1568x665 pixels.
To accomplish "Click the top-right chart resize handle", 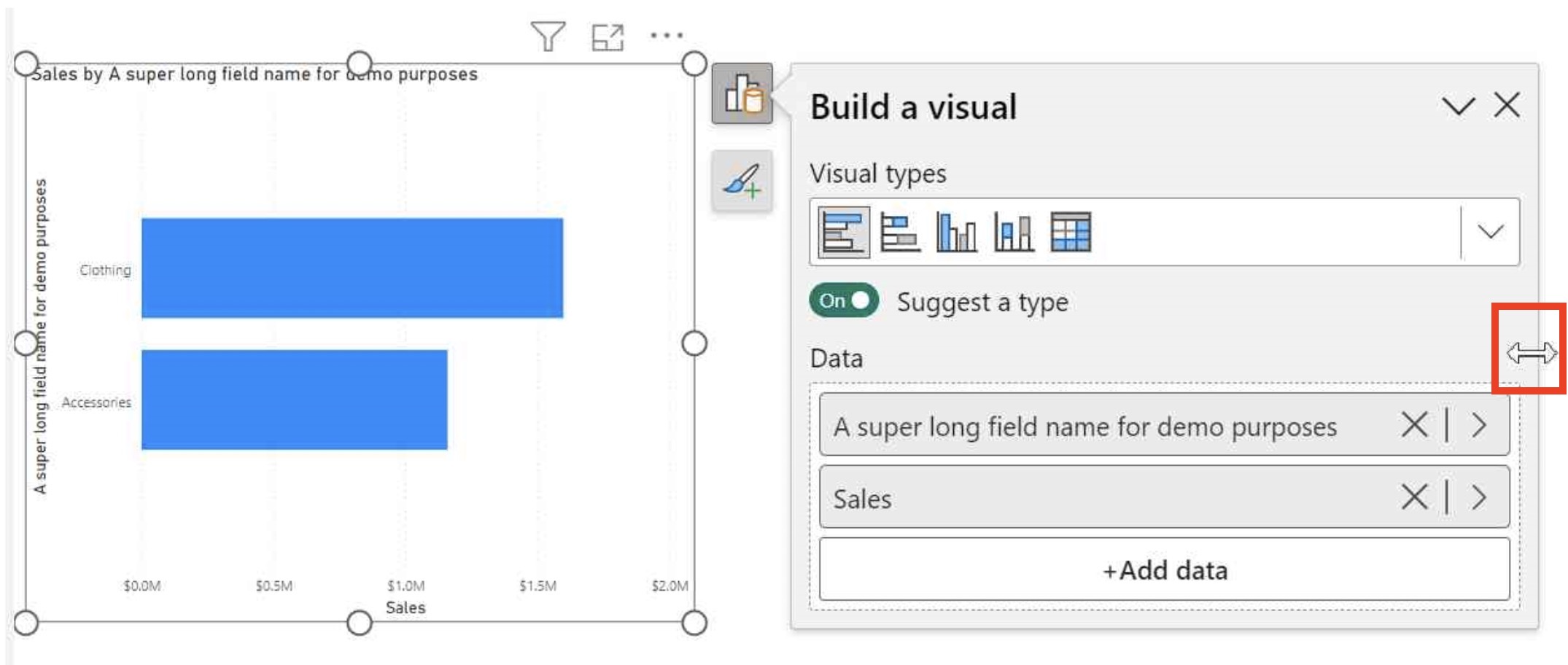I will coord(694,63).
